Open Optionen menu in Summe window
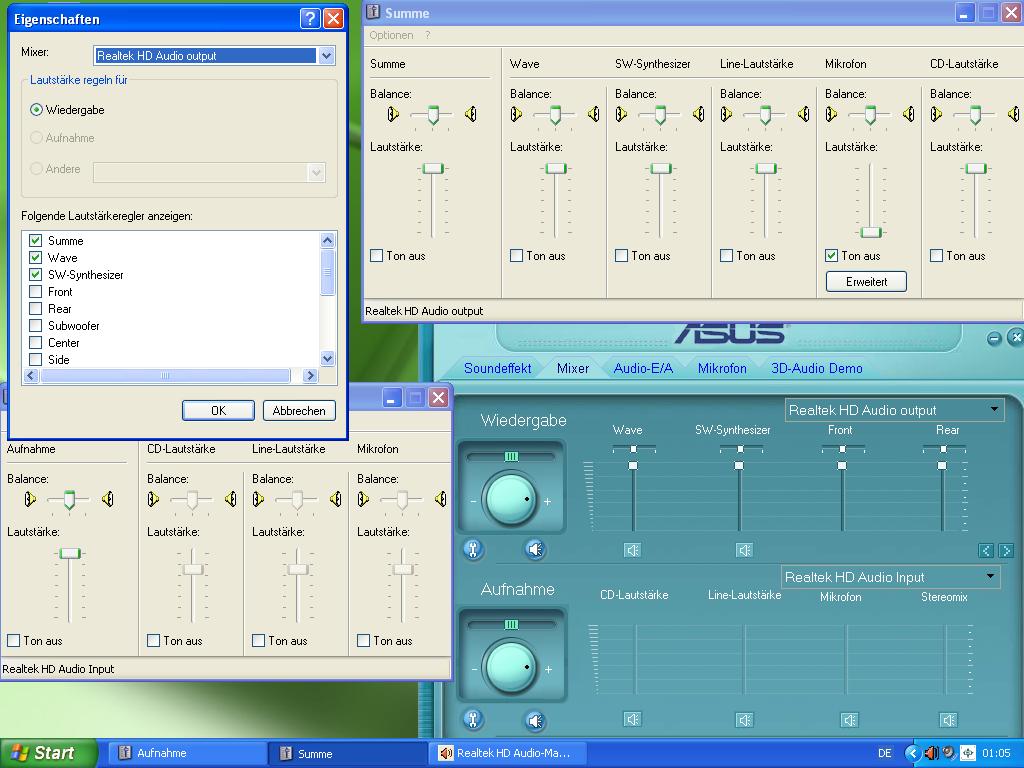The width and height of the screenshot is (1024, 768). (x=391, y=35)
